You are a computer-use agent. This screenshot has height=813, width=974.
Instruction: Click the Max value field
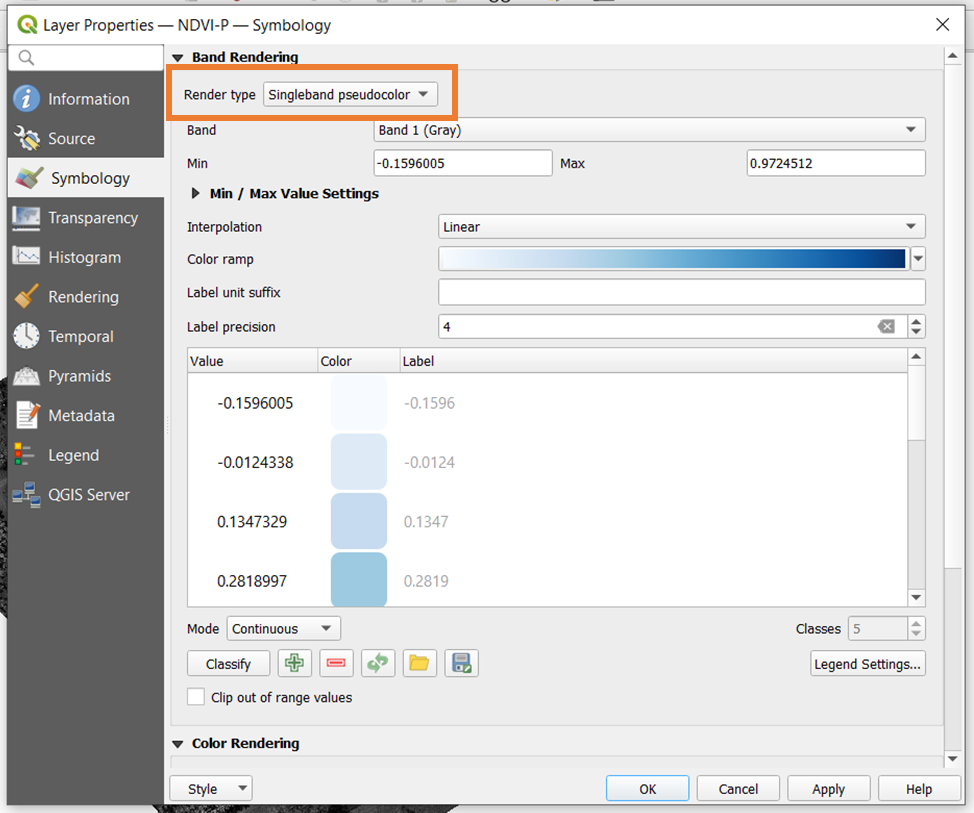click(836, 163)
